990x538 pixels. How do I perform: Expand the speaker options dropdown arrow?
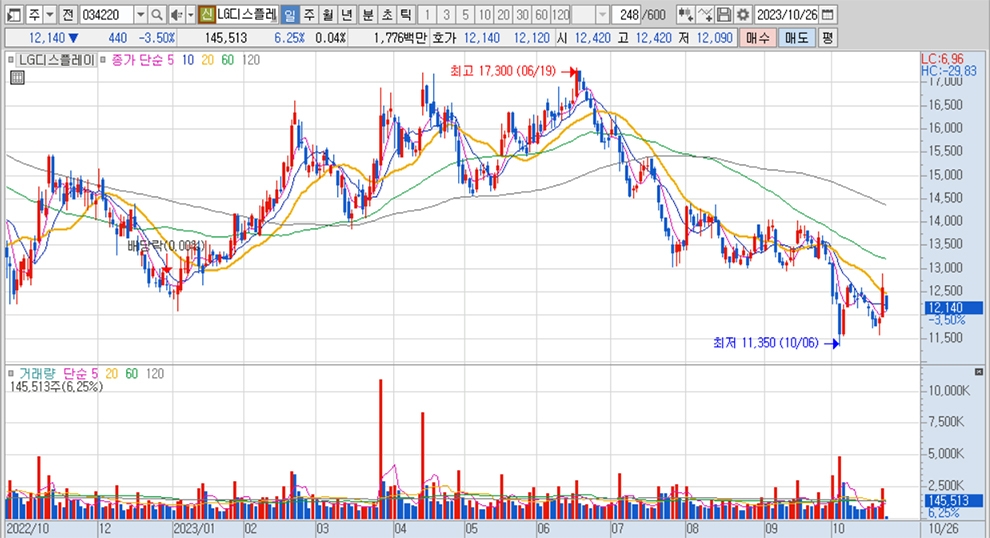(191, 14)
